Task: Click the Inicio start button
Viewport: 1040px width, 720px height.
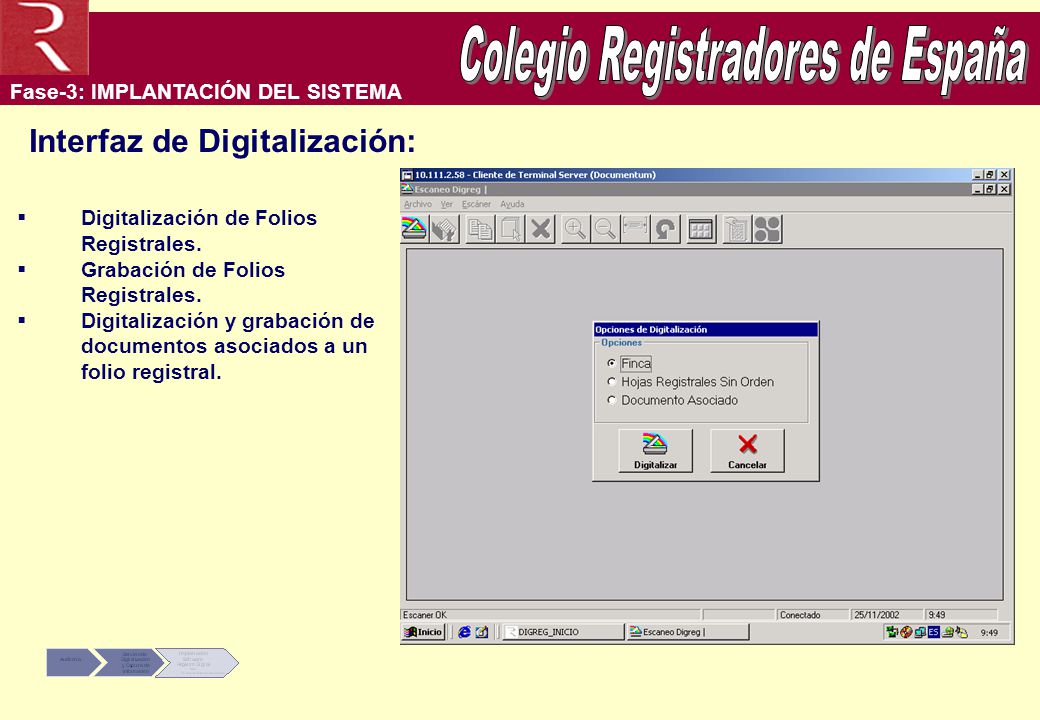Action: (x=423, y=632)
